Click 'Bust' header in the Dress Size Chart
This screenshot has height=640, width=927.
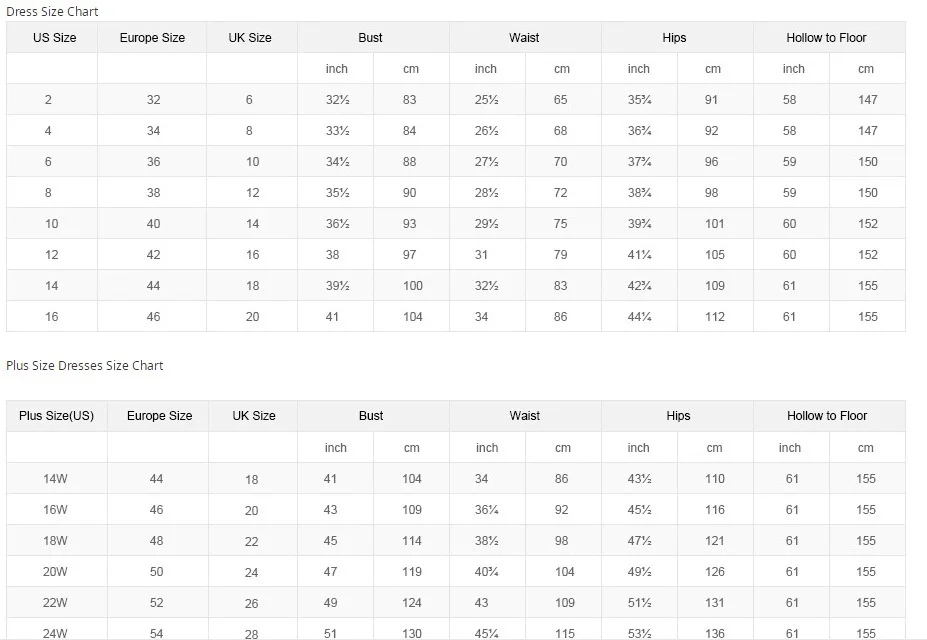tap(370, 38)
